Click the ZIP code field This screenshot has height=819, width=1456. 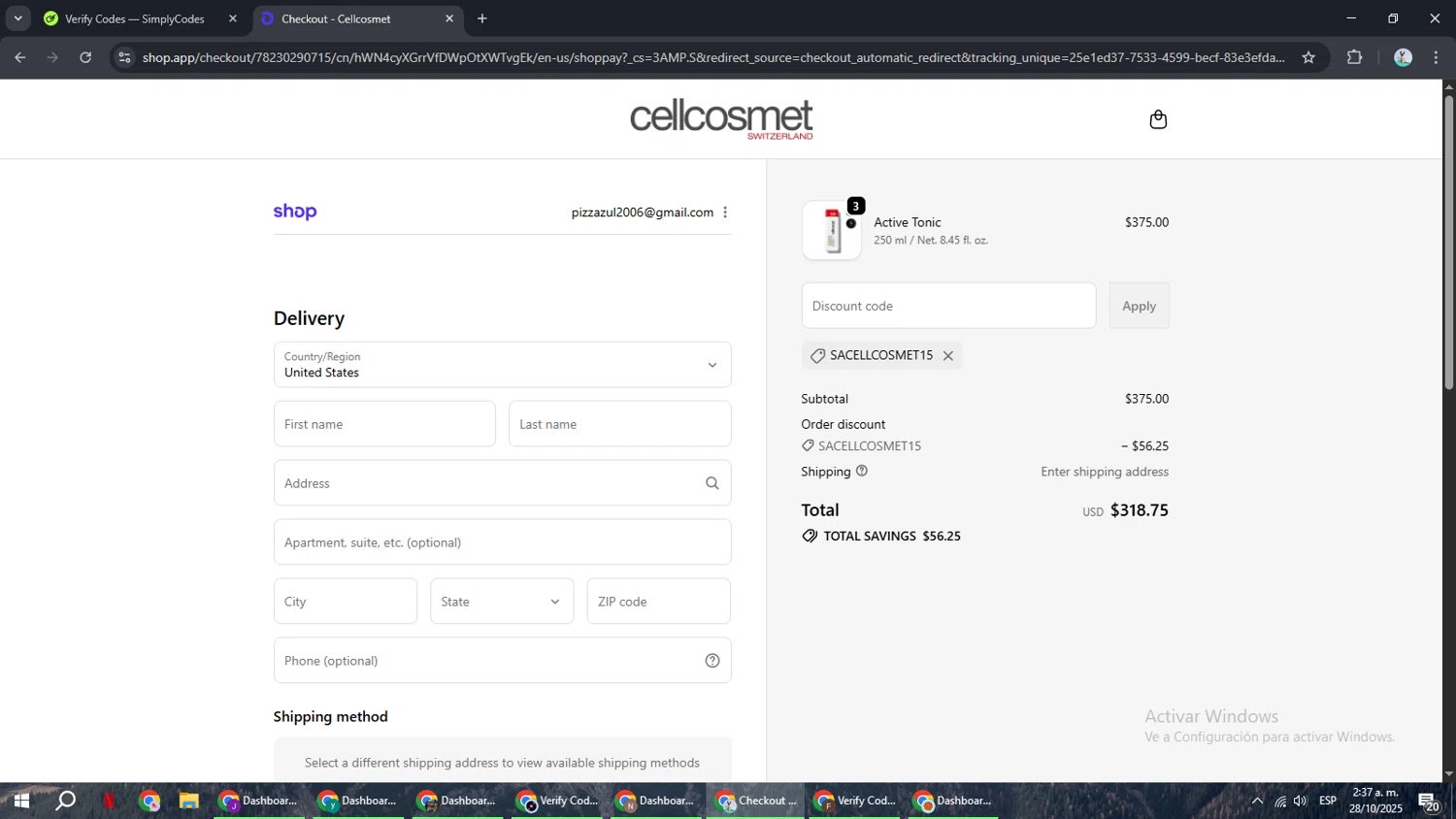pos(659,602)
